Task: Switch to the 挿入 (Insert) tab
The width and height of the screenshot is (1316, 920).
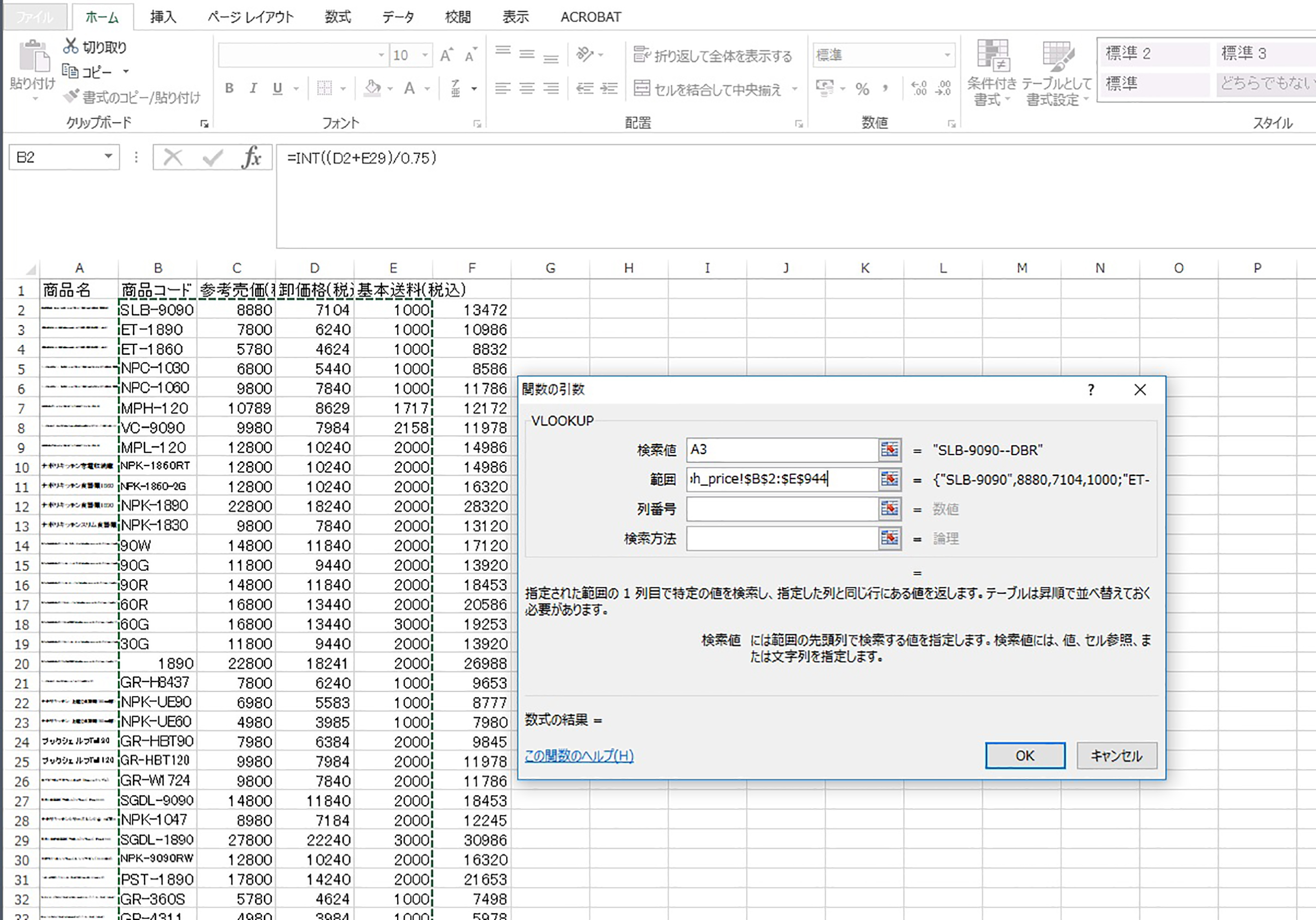Action: coord(164,17)
